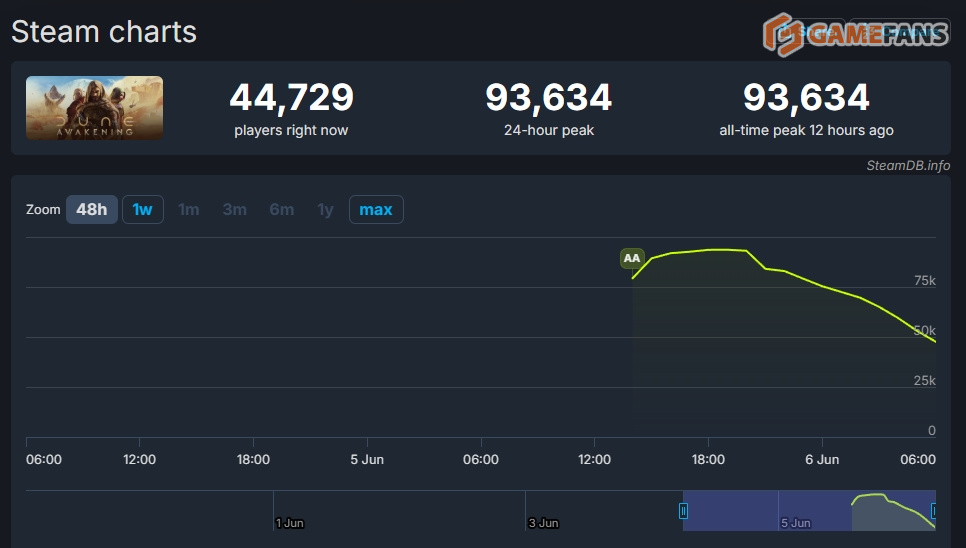Choose the 1m zoom option
966x548 pixels.
click(189, 209)
